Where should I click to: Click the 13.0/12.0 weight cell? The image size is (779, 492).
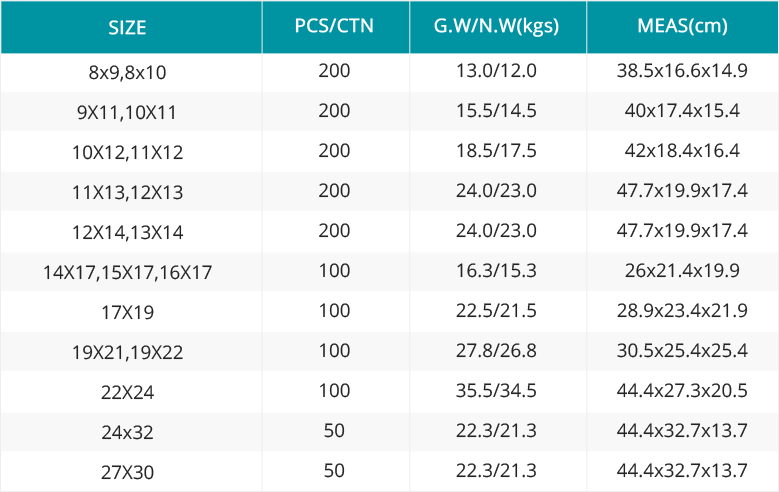(x=496, y=71)
